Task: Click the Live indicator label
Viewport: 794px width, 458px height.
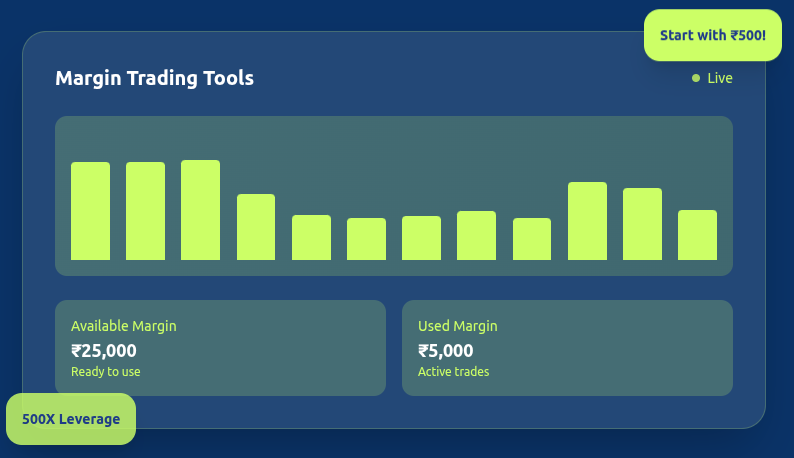Action: click(x=719, y=78)
